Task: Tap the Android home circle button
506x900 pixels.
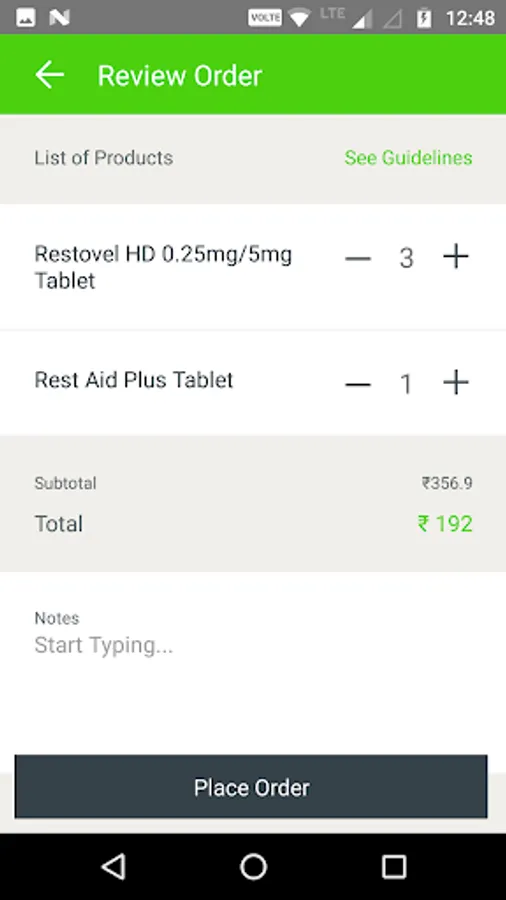Action: point(253,867)
